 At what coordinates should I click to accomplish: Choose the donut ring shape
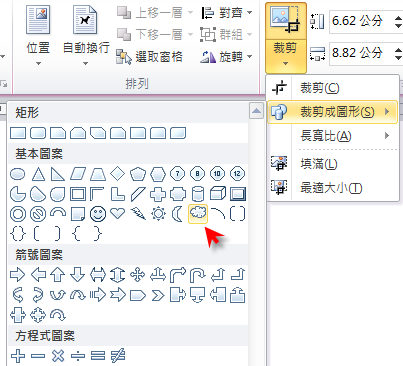coord(18,214)
